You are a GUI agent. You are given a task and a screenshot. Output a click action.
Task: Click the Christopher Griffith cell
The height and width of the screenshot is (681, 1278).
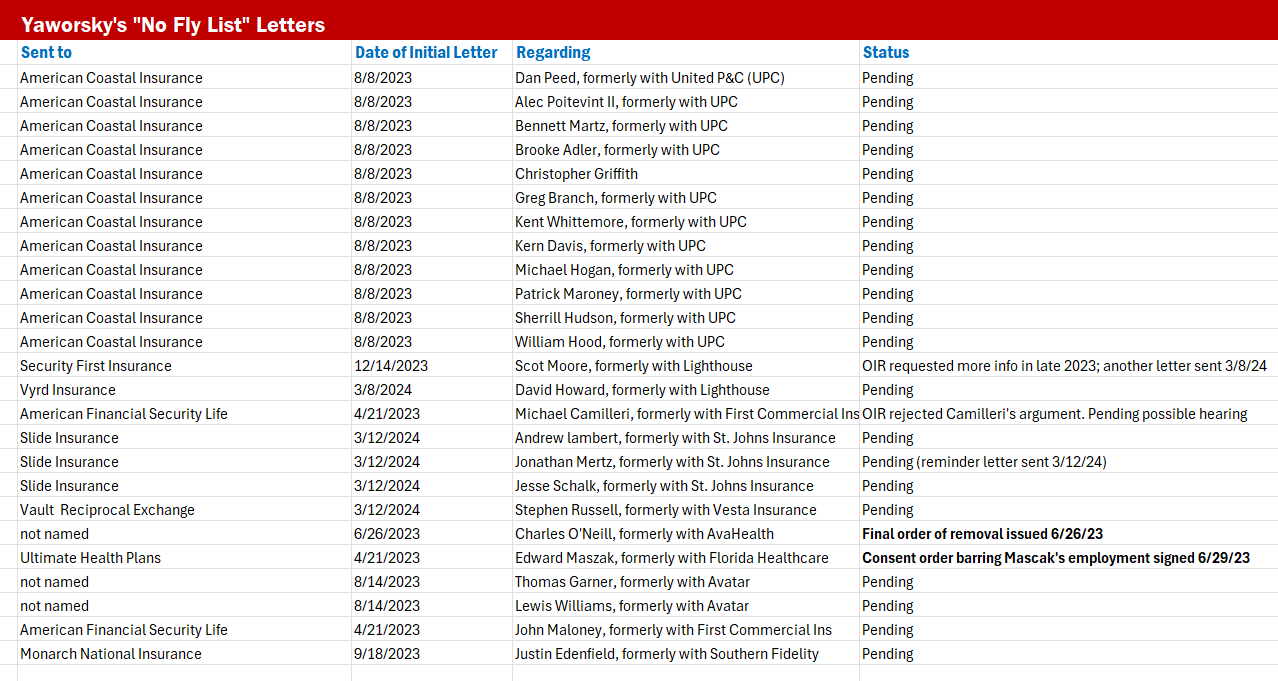(576, 174)
